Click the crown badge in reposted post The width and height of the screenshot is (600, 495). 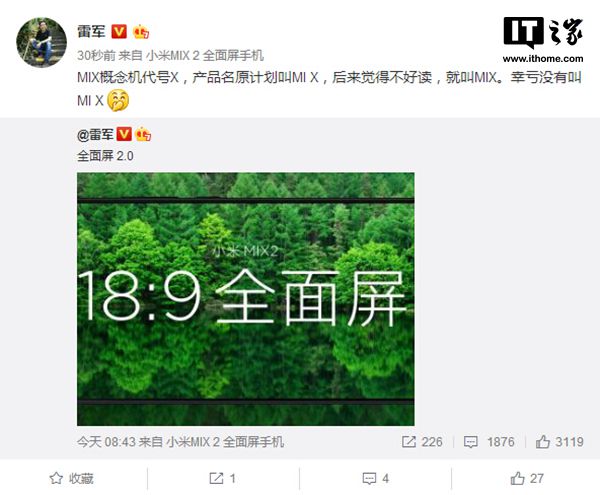(143, 134)
